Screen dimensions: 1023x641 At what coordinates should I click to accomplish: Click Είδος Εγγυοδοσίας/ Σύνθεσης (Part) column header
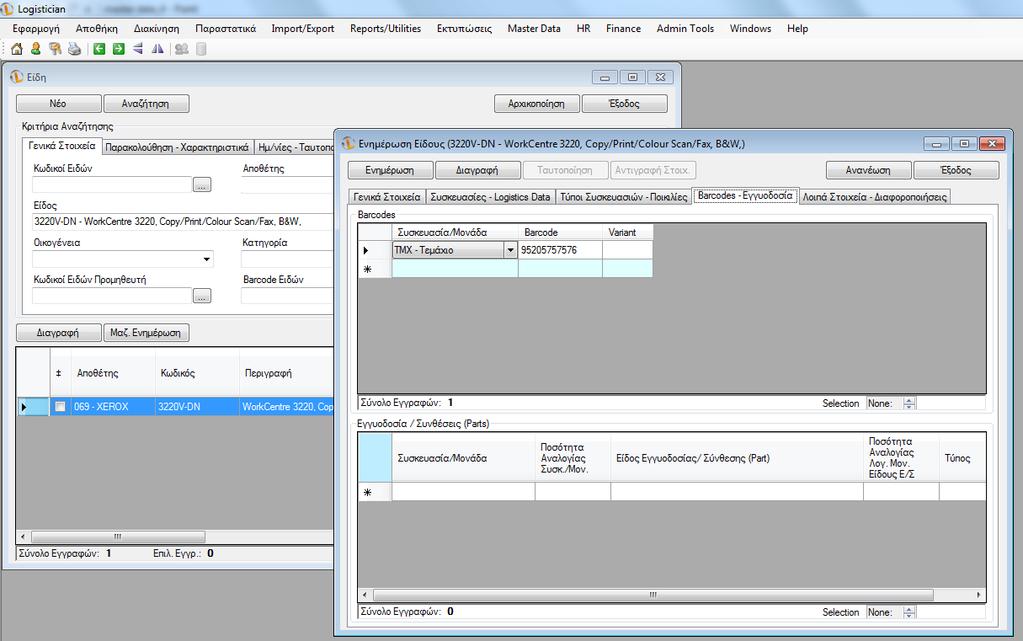(737, 458)
